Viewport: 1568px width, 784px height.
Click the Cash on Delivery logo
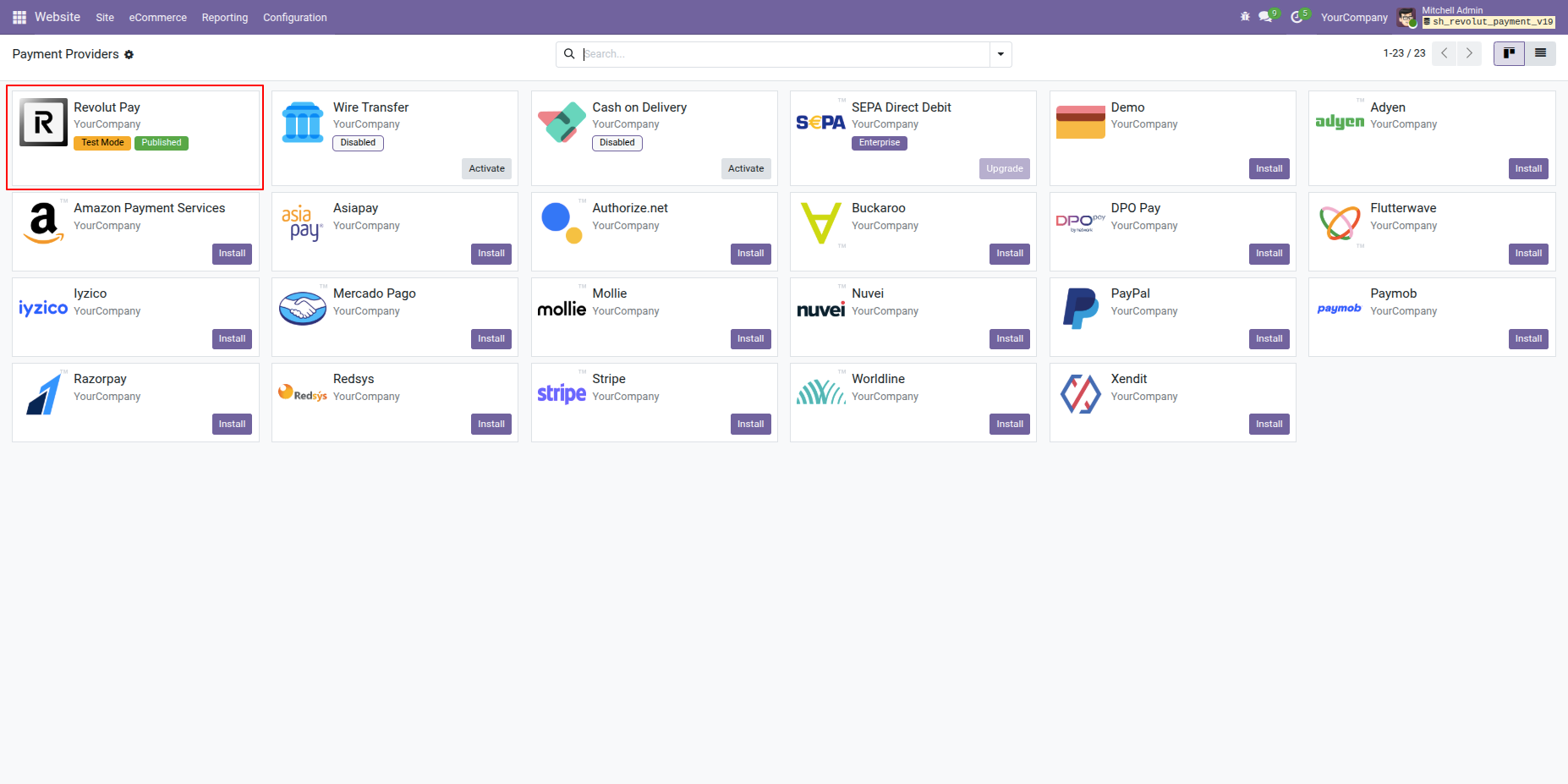pos(562,123)
